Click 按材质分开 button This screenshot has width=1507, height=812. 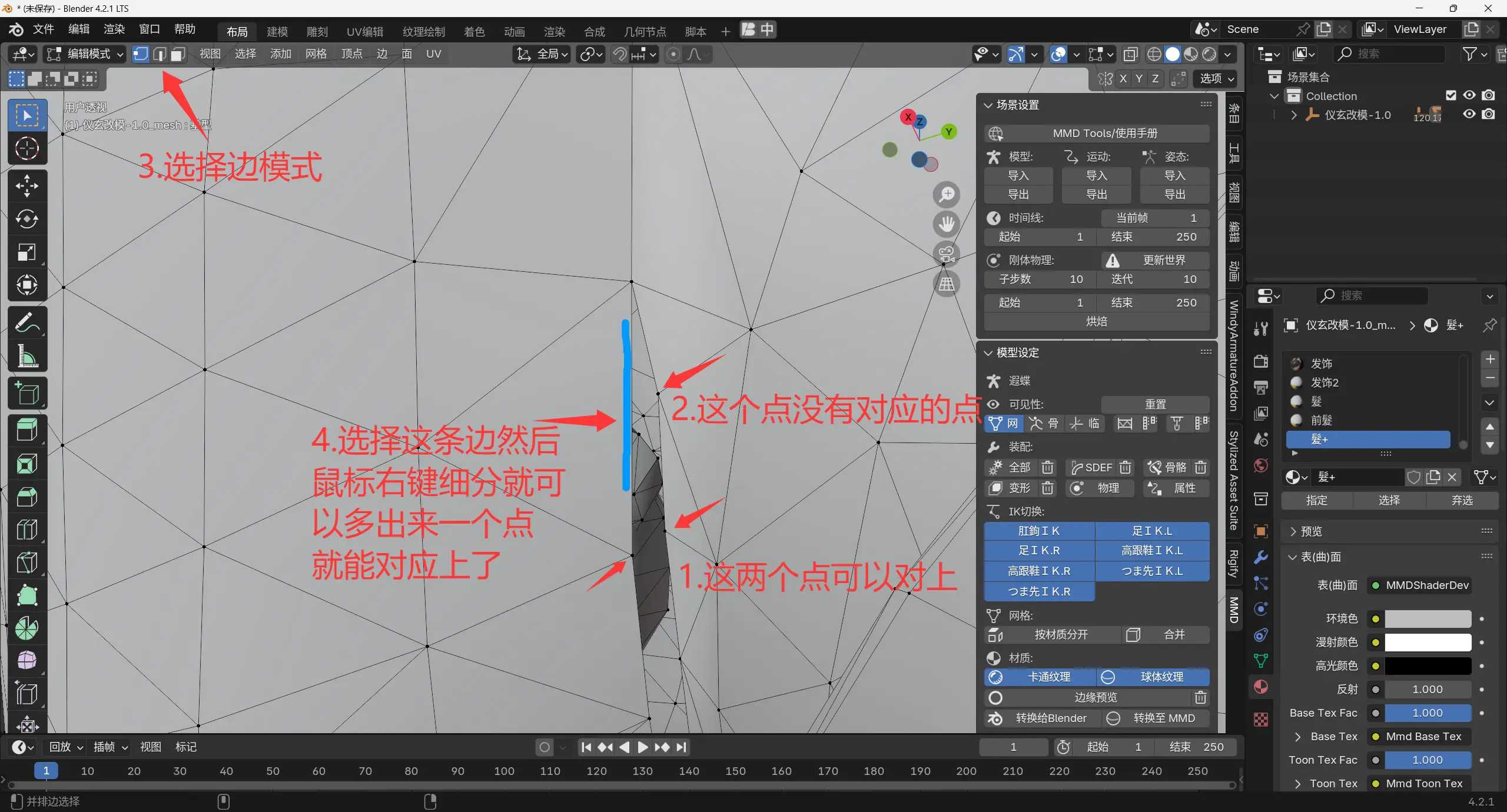1060,634
